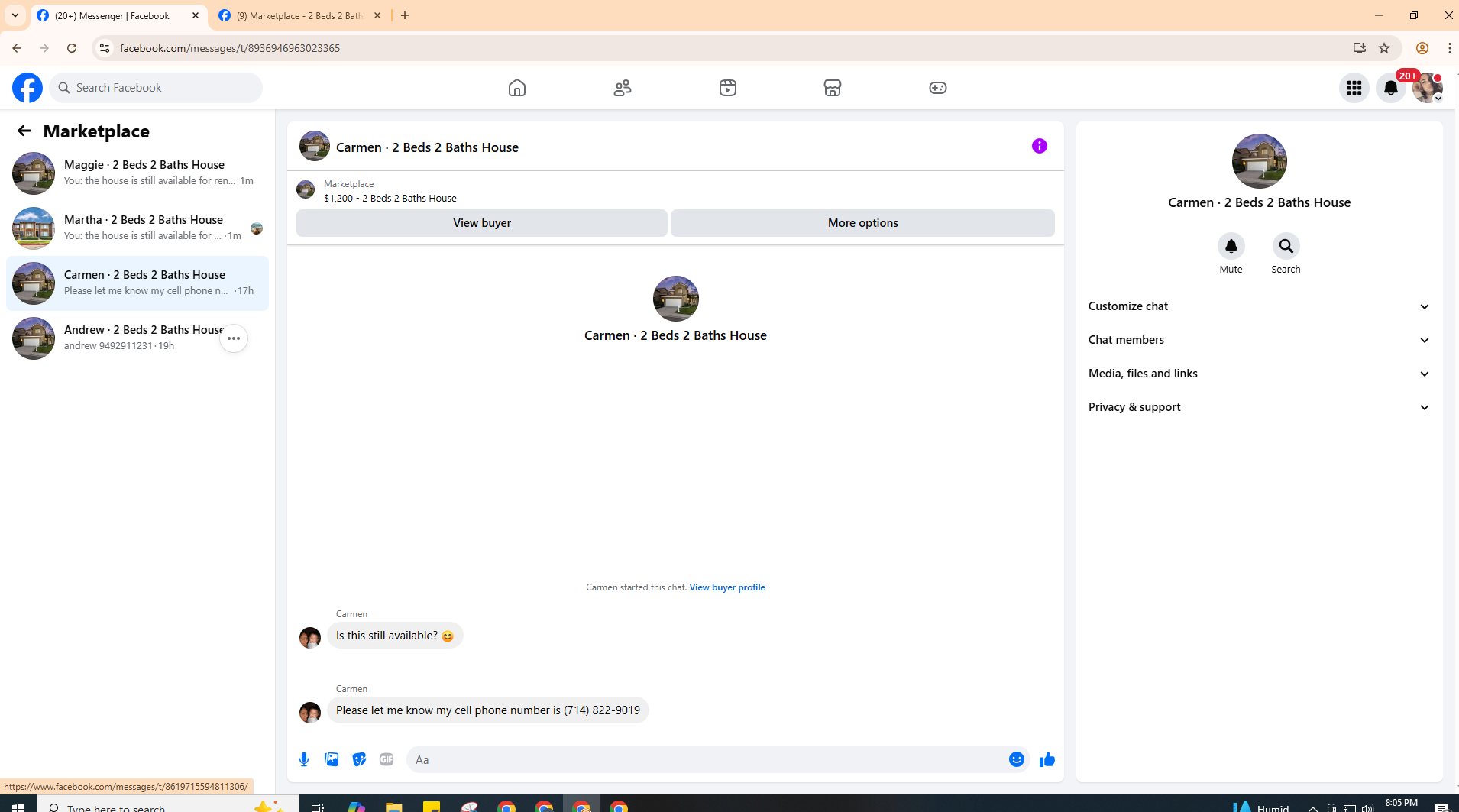The height and width of the screenshot is (812, 1459).
Task: Select Carmen · 2 Beds 2 Baths House chat
Action: click(x=137, y=283)
